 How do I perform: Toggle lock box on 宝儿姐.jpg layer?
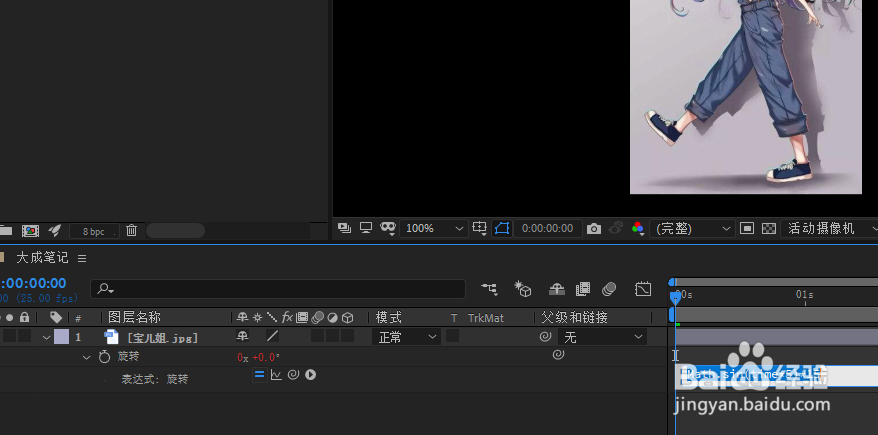[x=24, y=336]
